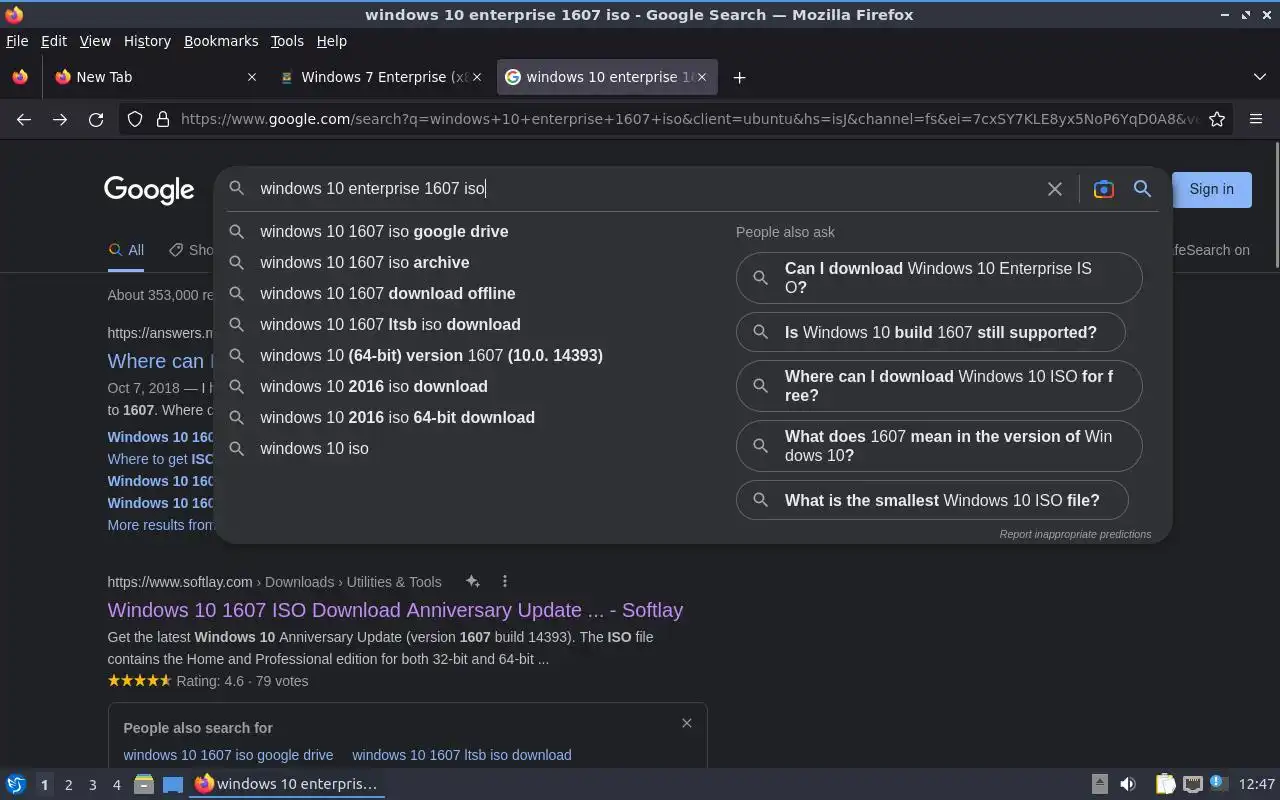This screenshot has width=1280, height=800.
Task: Click the site security padlock icon
Action: (162, 119)
